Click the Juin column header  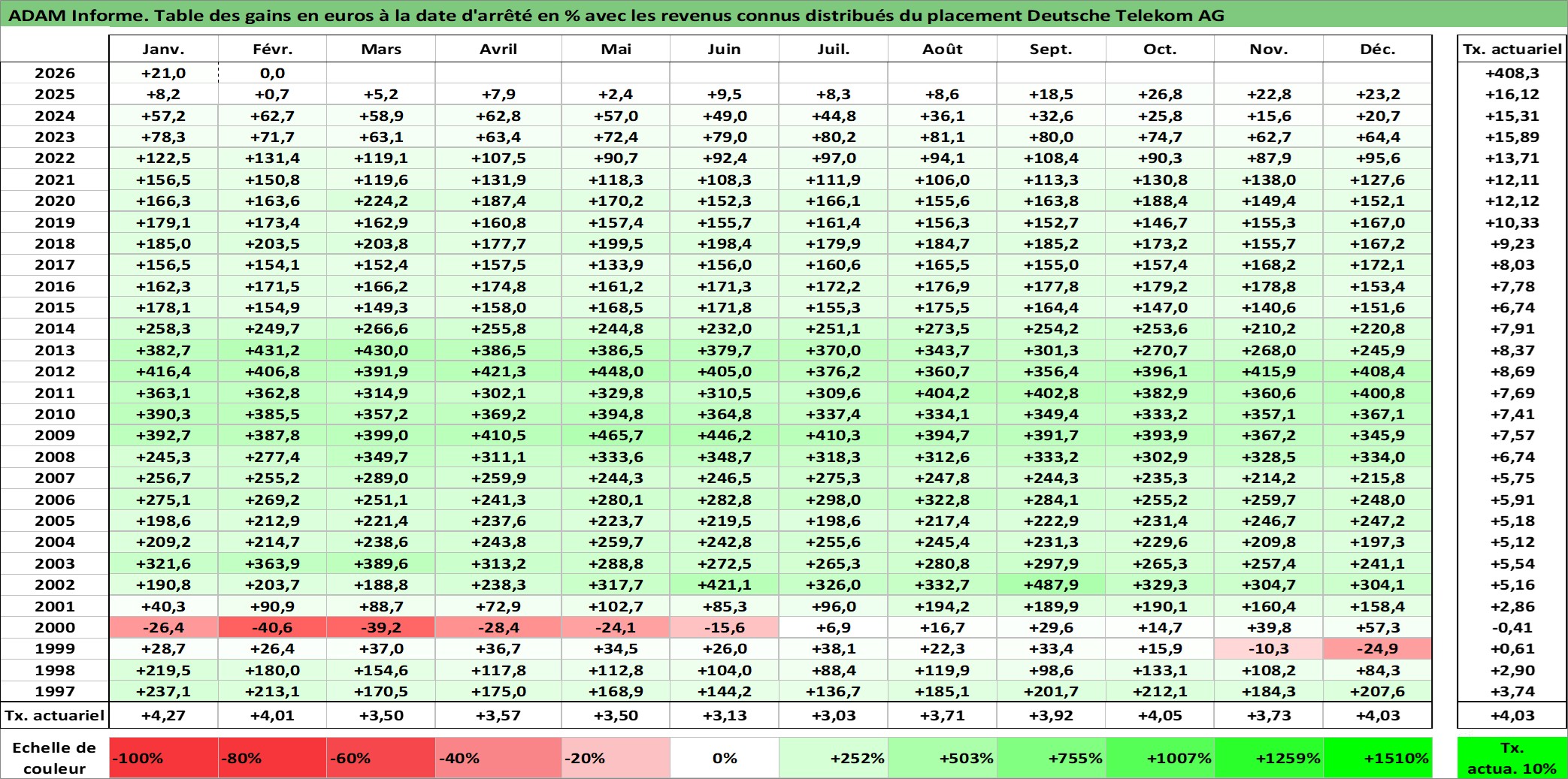pos(725,49)
